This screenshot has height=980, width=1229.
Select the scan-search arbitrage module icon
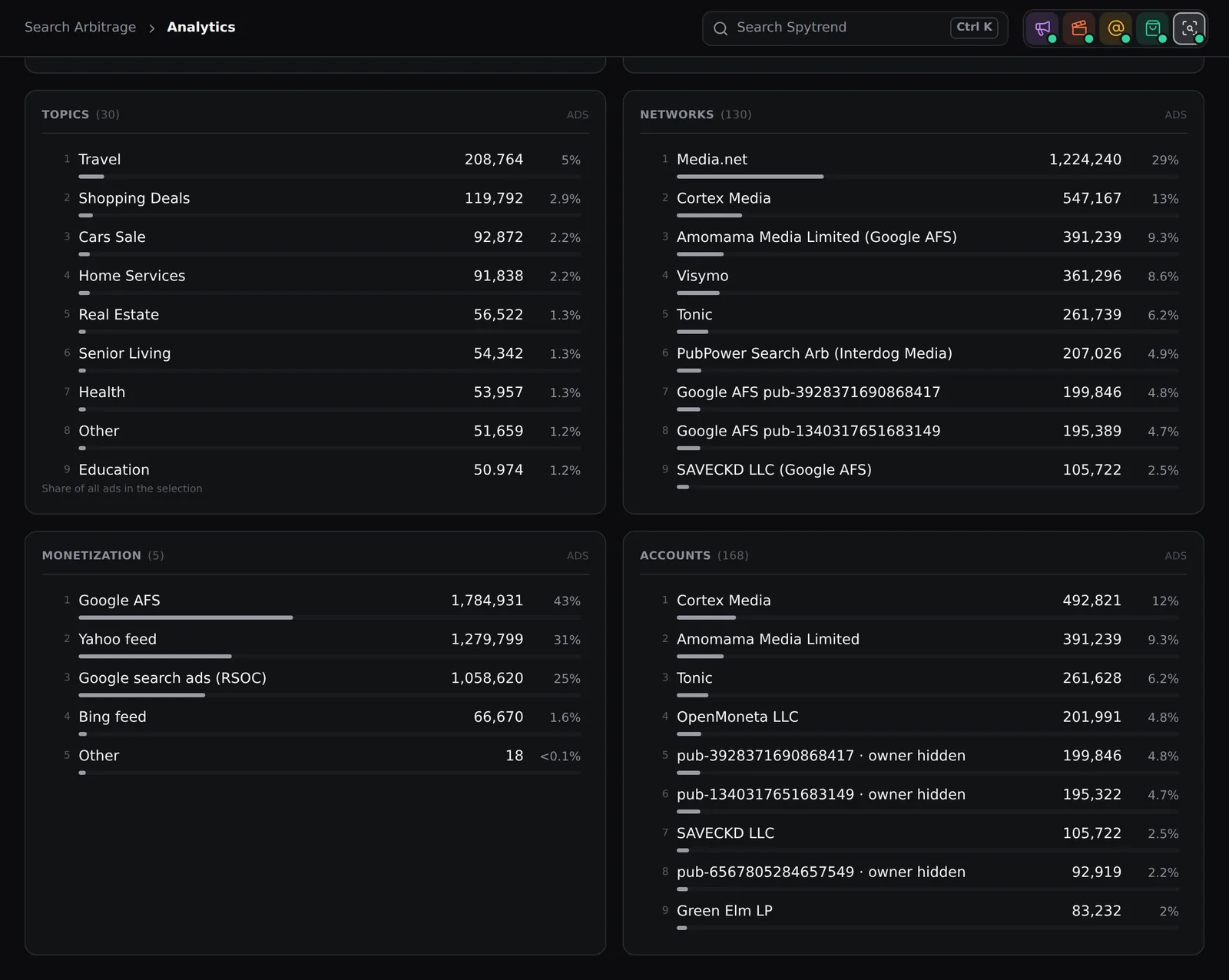[1189, 28]
